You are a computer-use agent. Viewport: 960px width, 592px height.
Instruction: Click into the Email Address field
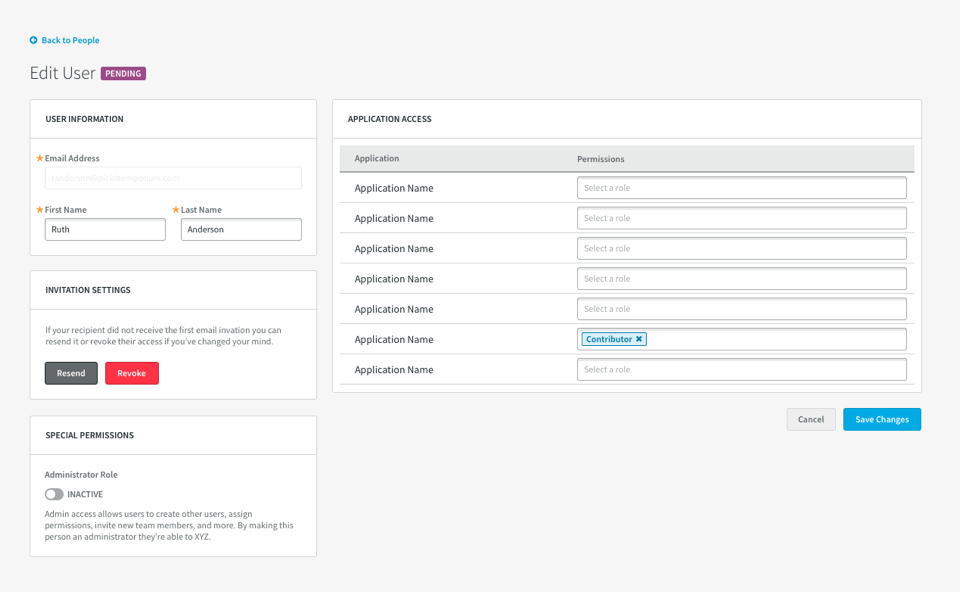173,178
